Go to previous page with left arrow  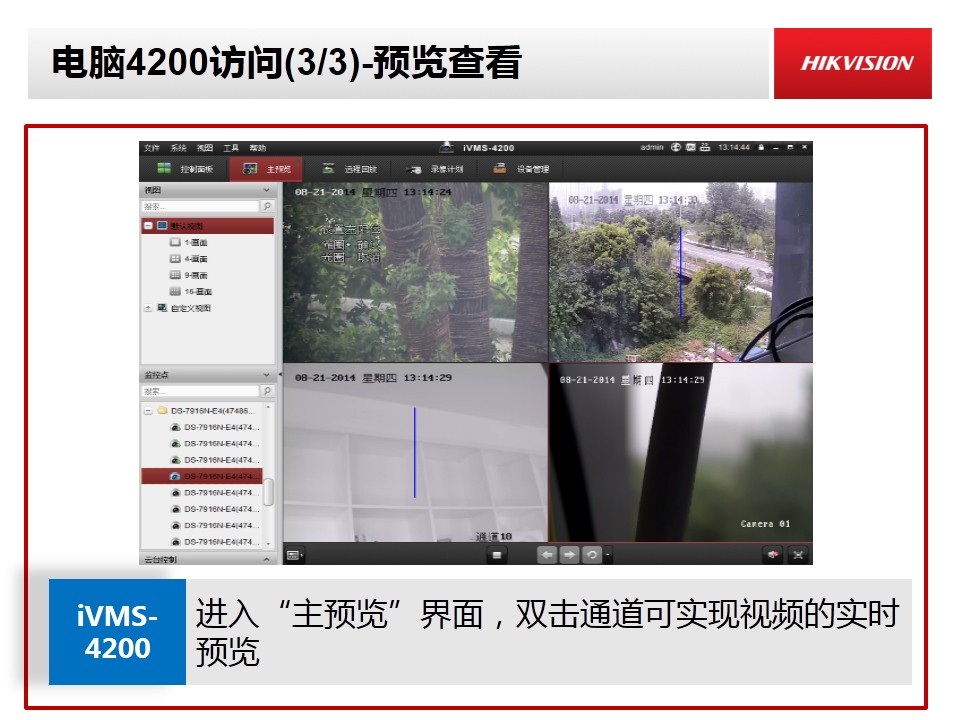[x=547, y=555]
